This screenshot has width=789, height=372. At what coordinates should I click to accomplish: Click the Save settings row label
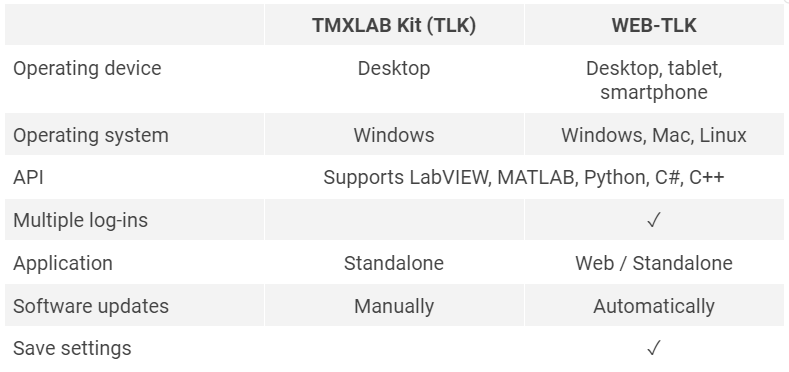pyautogui.click(x=72, y=348)
